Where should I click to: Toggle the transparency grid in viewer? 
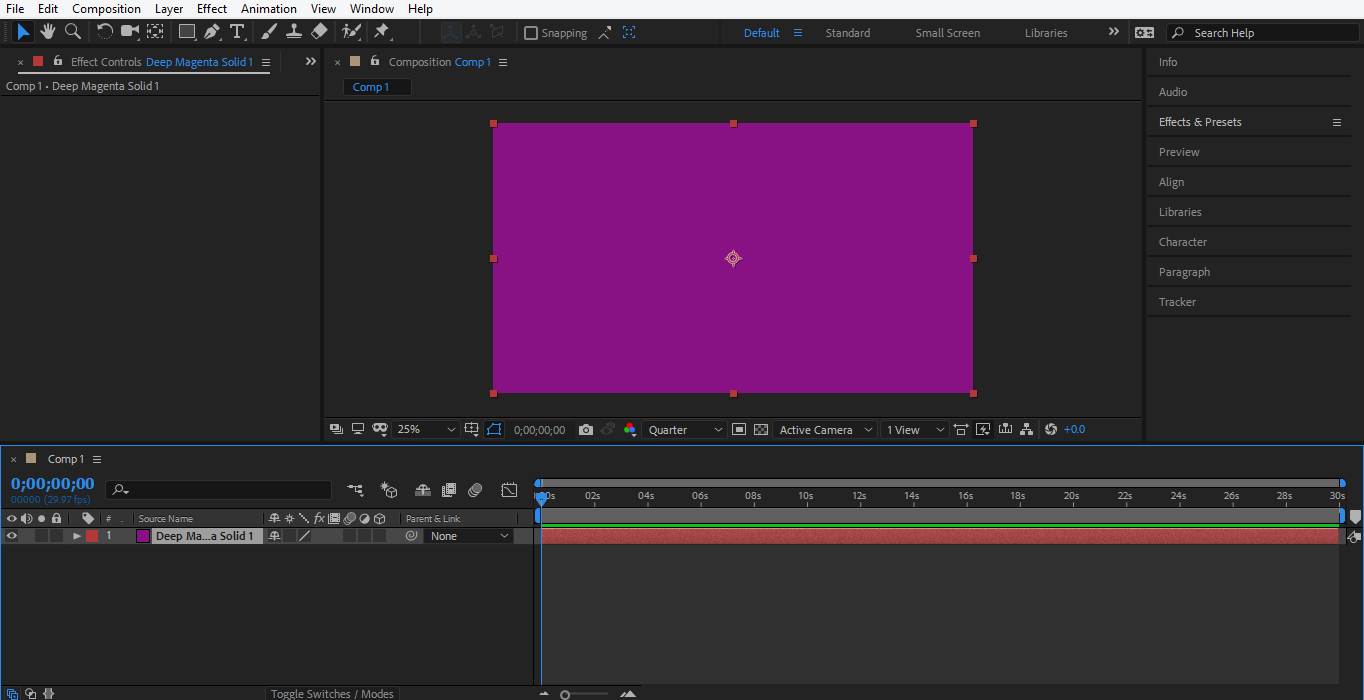(761, 430)
